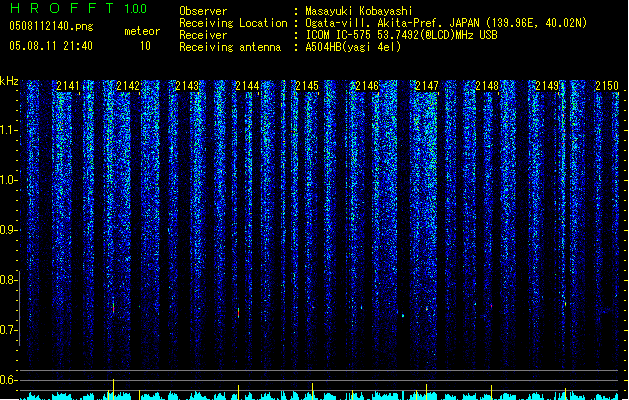Click the yellow spike below 2145
The image size is (629, 400).
(312, 391)
